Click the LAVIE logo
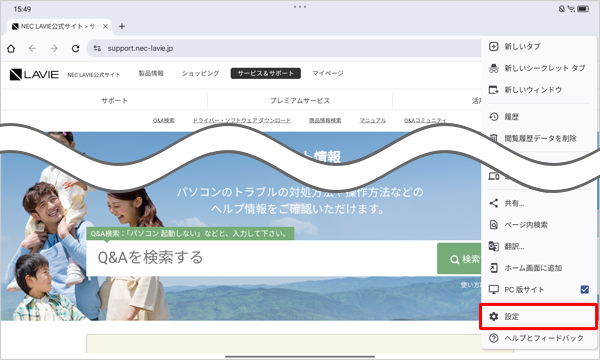The width and height of the screenshot is (600, 360). pos(34,74)
